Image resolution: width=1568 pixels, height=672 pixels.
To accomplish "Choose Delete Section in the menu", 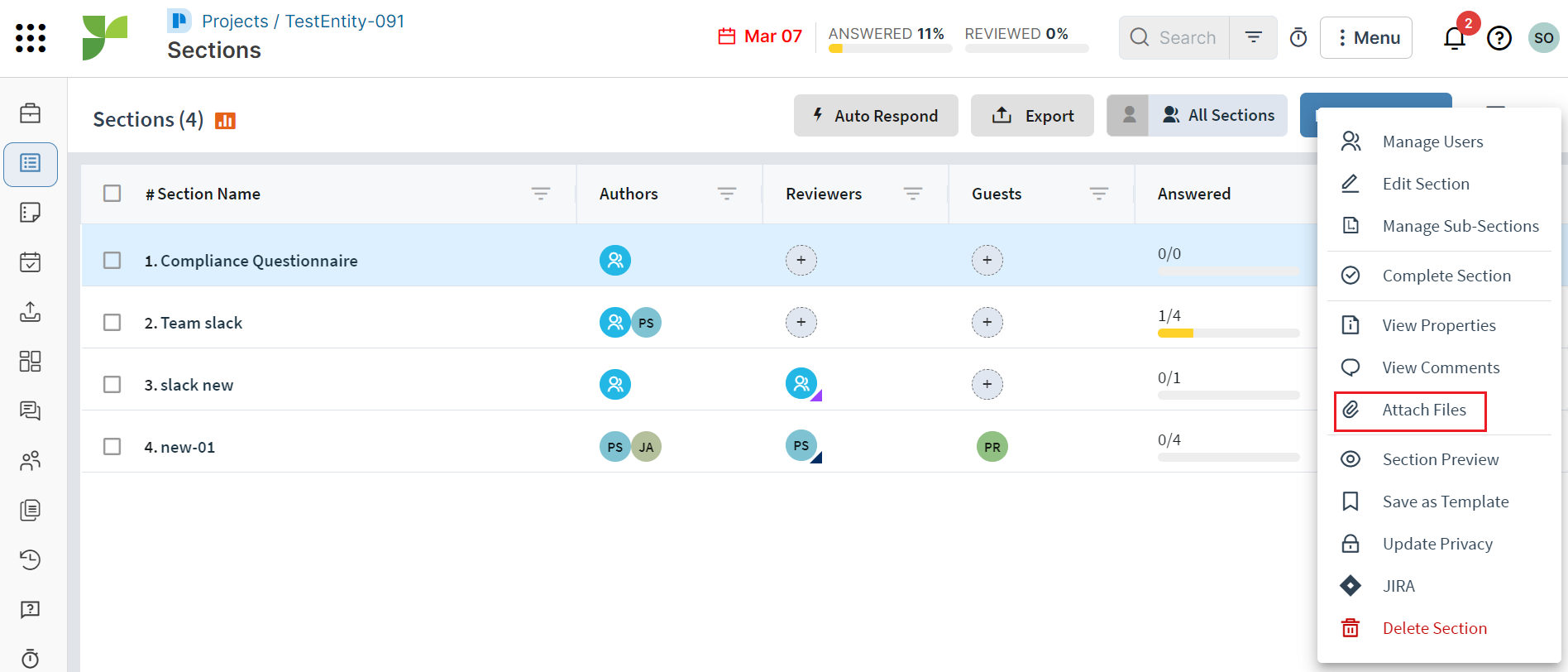I will tap(1439, 628).
